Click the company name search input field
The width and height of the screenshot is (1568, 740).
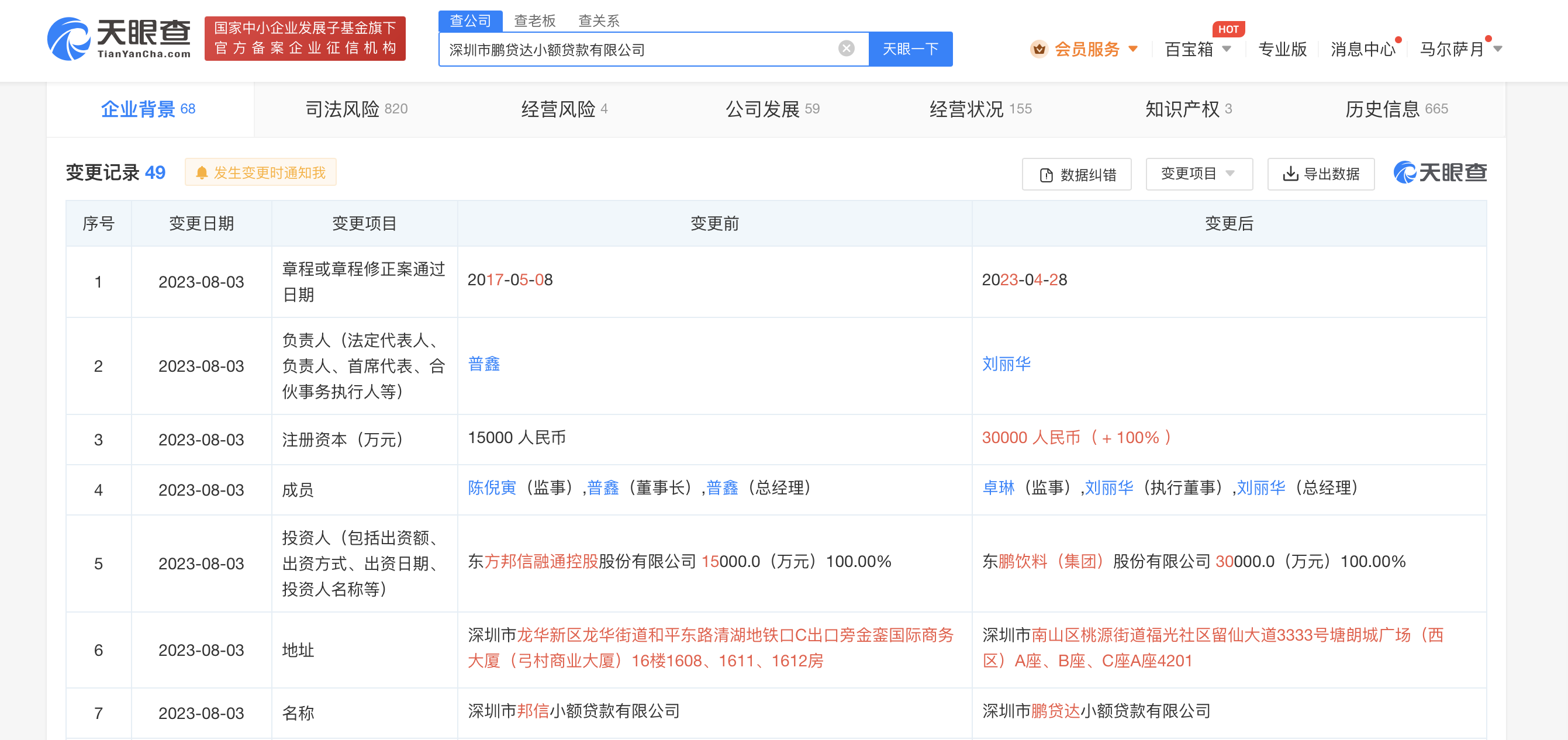tap(639, 49)
